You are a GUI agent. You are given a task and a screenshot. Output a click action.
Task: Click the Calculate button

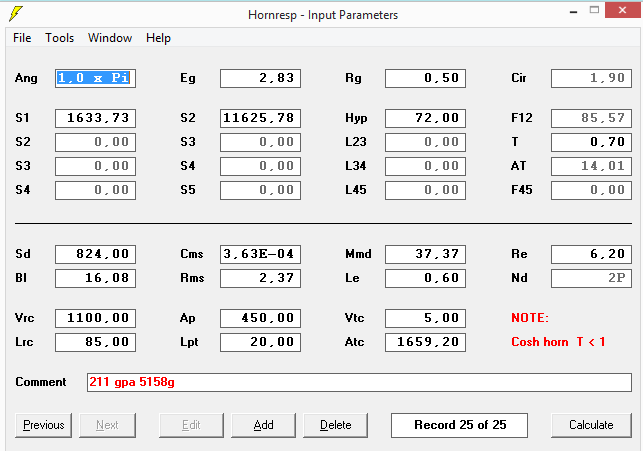591,425
